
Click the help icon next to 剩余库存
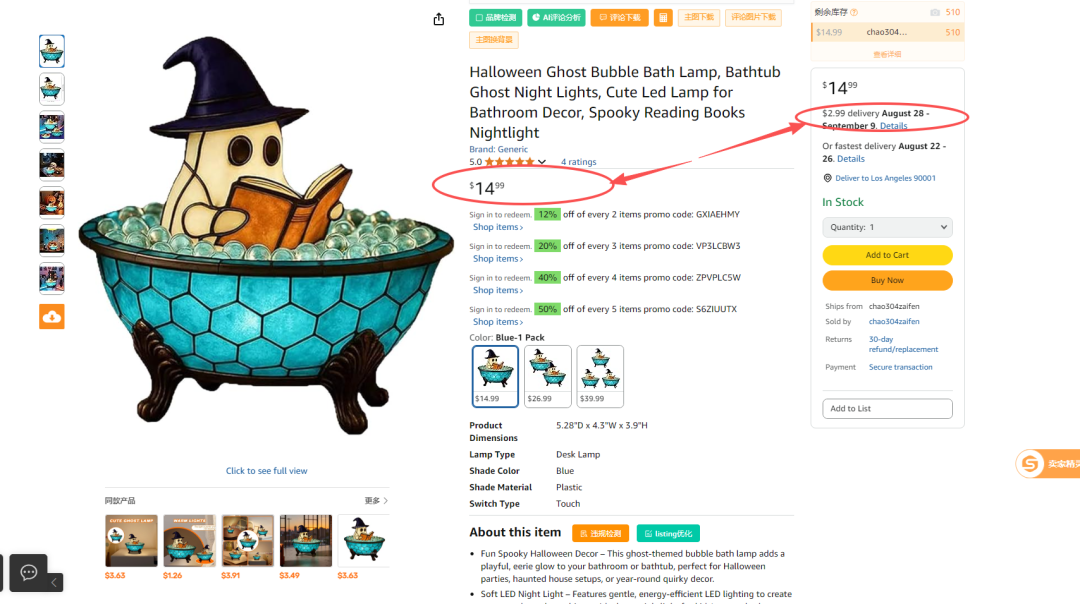(854, 12)
